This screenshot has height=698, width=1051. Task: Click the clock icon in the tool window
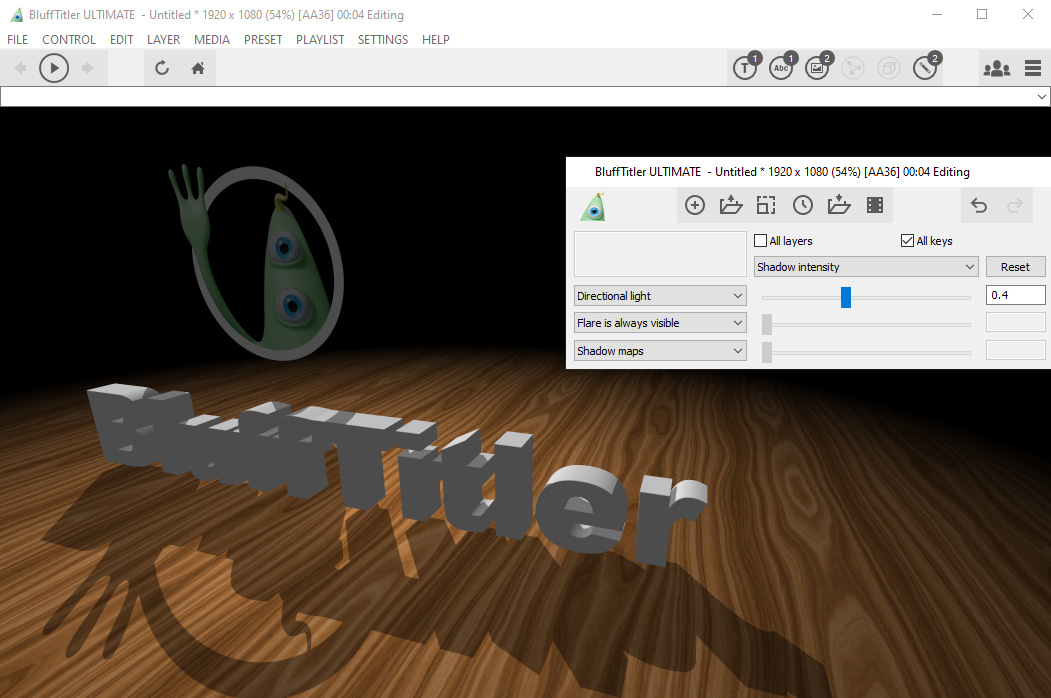click(x=803, y=205)
